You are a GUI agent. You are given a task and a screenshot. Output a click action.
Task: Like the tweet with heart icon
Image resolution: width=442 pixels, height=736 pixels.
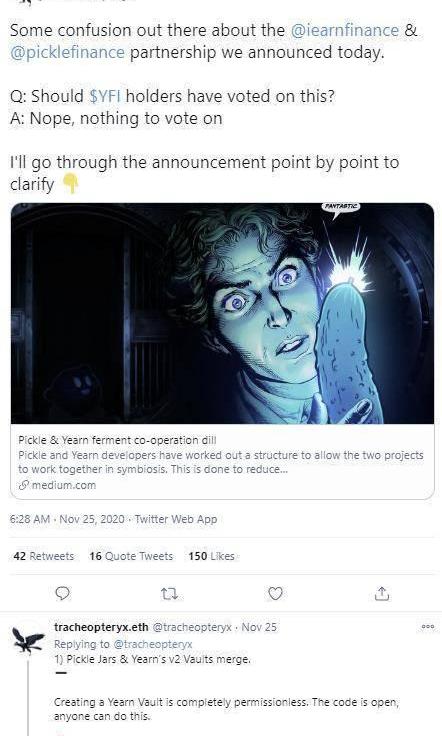[275, 593]
